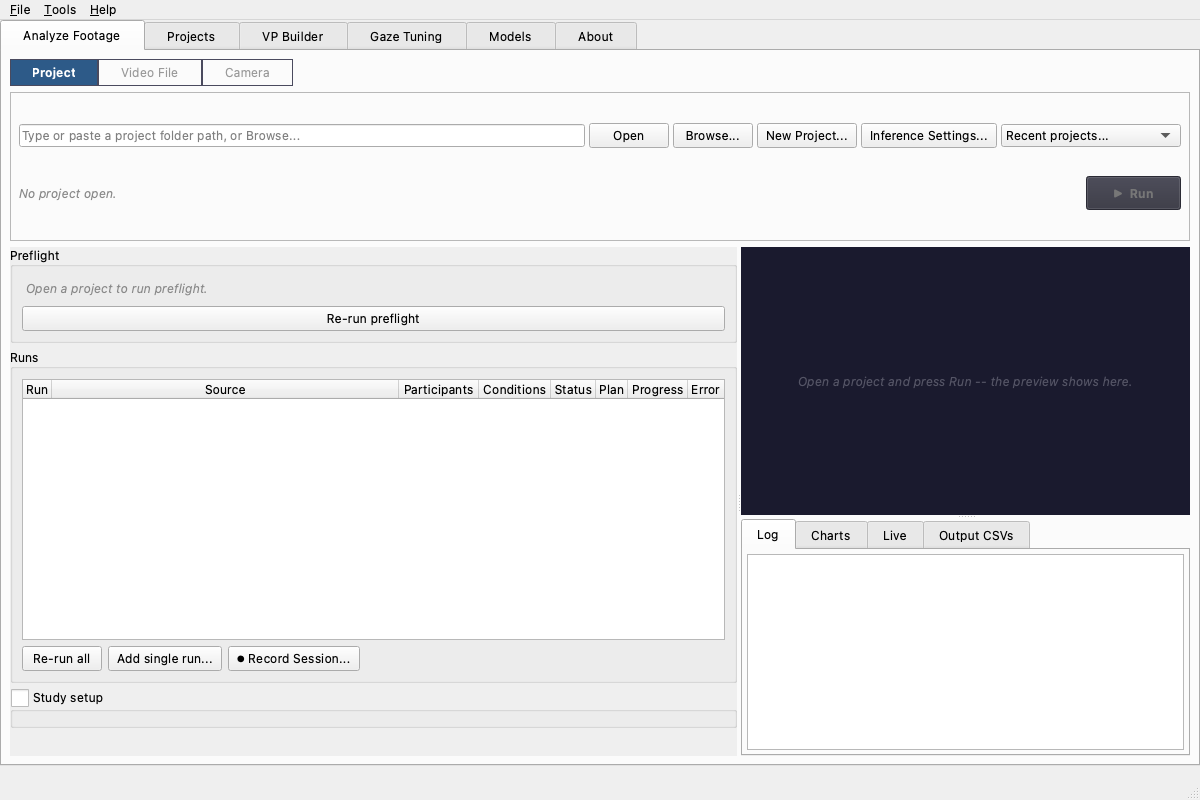The height and width of the screenshot is (800, 1200).
Task: Go to the About tab
Action: coord(595,36)
